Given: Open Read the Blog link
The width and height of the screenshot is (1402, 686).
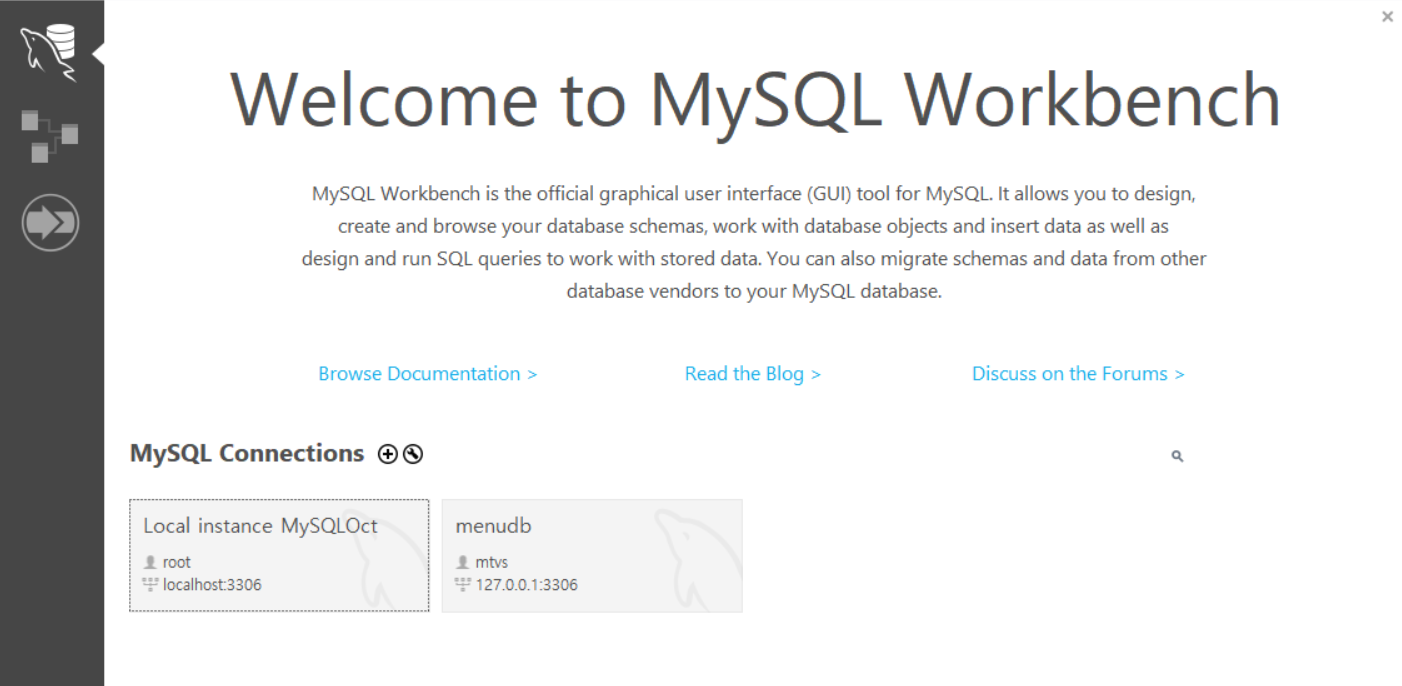Looking at the screenshot, I should 753,373.
